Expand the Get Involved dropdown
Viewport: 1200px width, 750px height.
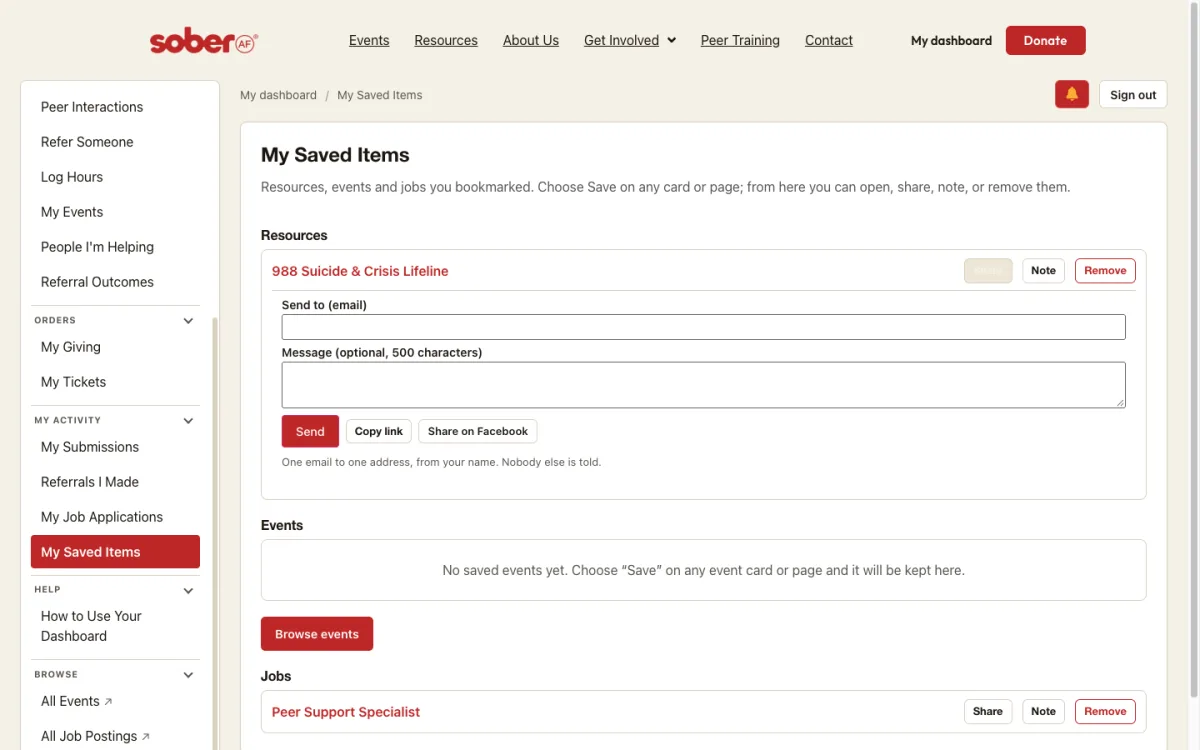tap(630, 41)
